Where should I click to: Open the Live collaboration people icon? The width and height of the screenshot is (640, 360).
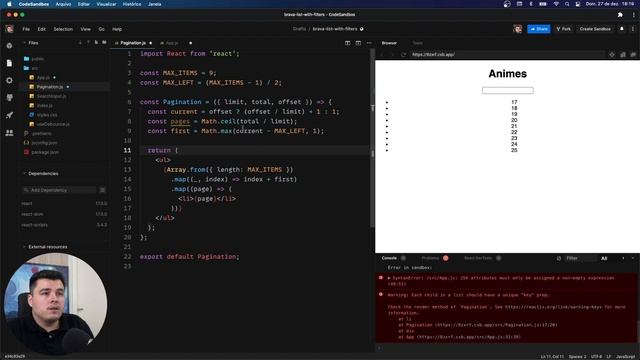coord(9,133)
